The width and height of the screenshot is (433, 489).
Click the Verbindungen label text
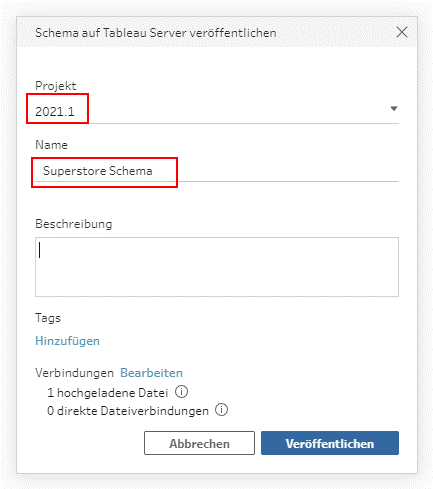click(74, 373)
